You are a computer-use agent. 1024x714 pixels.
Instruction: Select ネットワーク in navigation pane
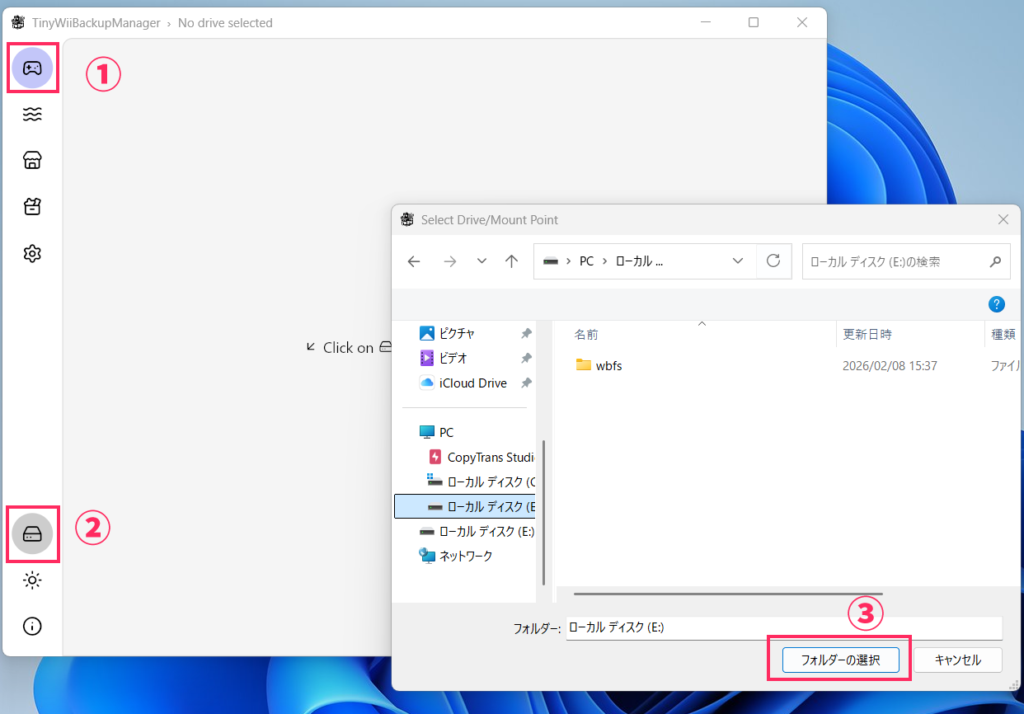[465, 556]
